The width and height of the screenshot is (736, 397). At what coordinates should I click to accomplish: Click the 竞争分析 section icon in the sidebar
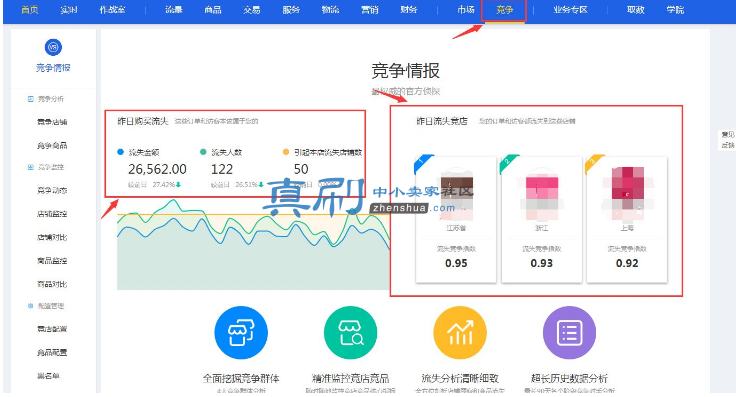(31, 99)
